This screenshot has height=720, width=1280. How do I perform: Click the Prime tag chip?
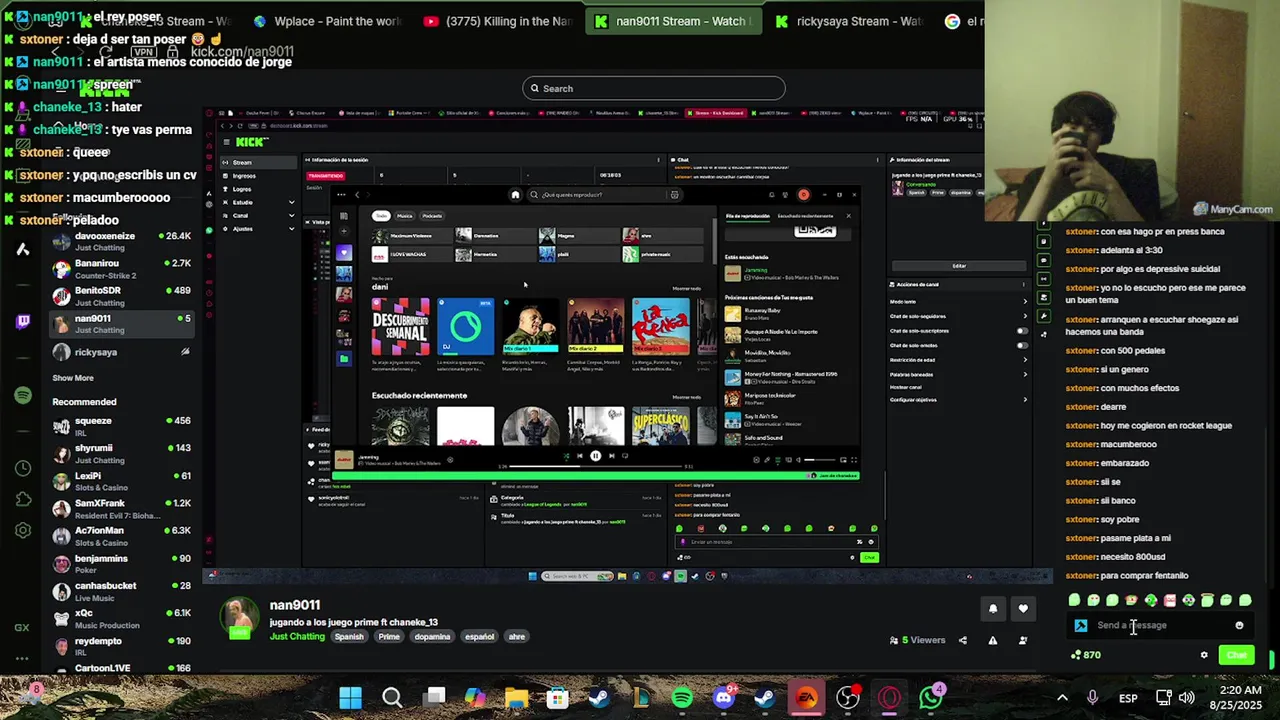389,637
